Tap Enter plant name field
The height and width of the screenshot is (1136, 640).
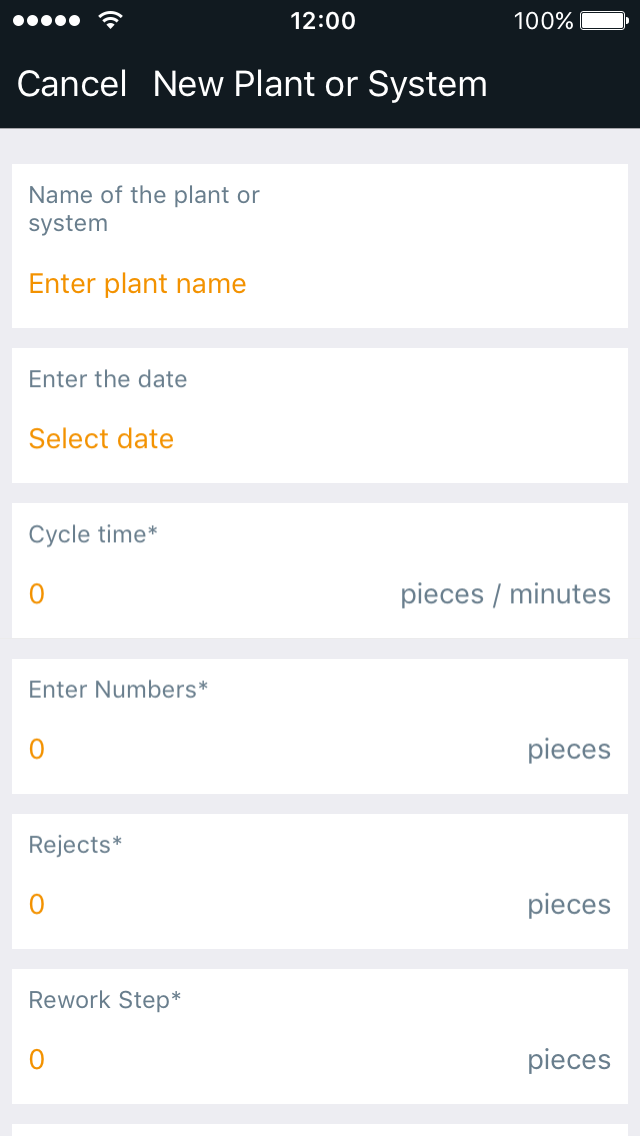coord(137,284)
